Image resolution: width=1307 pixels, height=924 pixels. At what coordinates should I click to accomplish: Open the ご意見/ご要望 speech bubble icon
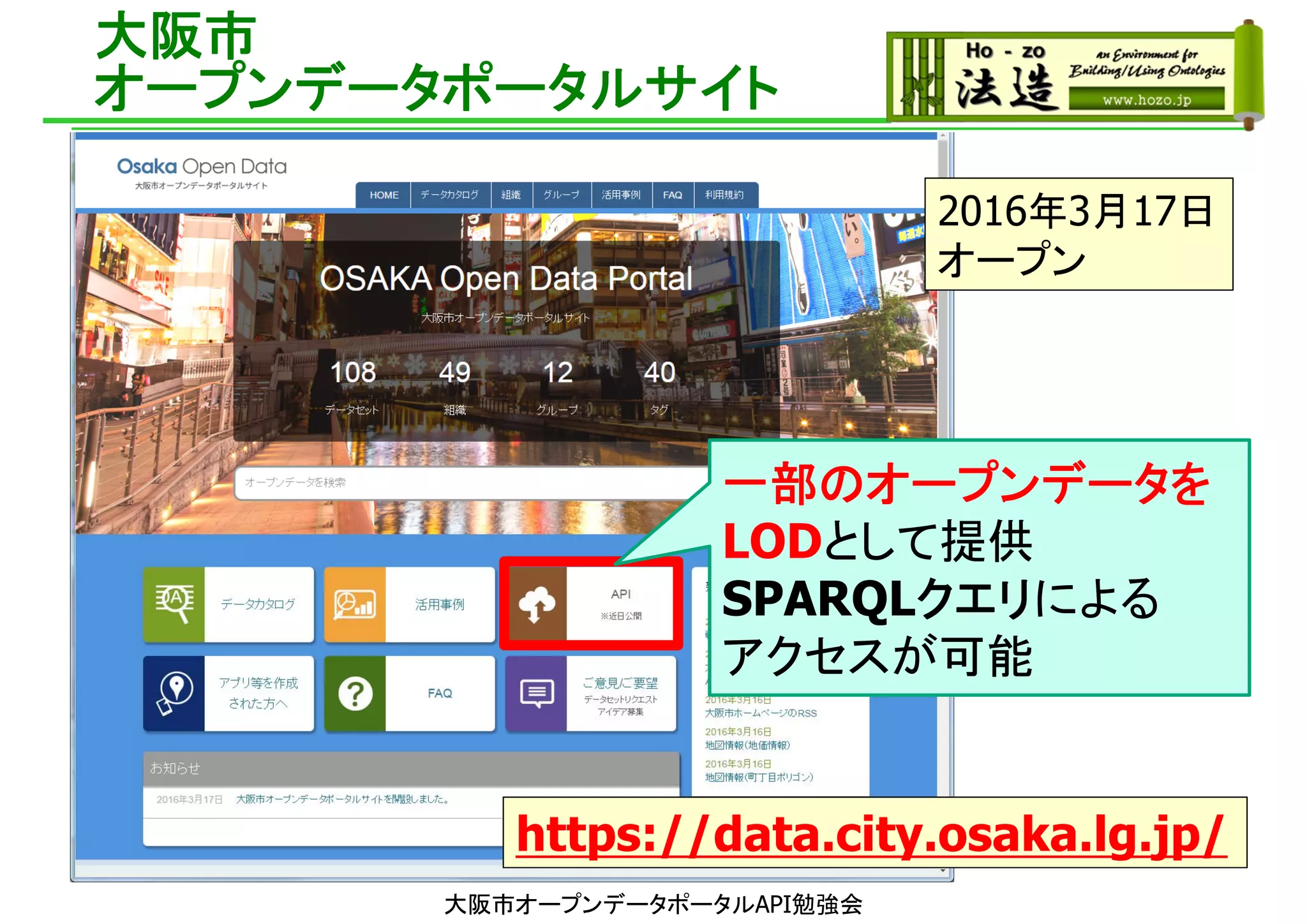point(536,693)
